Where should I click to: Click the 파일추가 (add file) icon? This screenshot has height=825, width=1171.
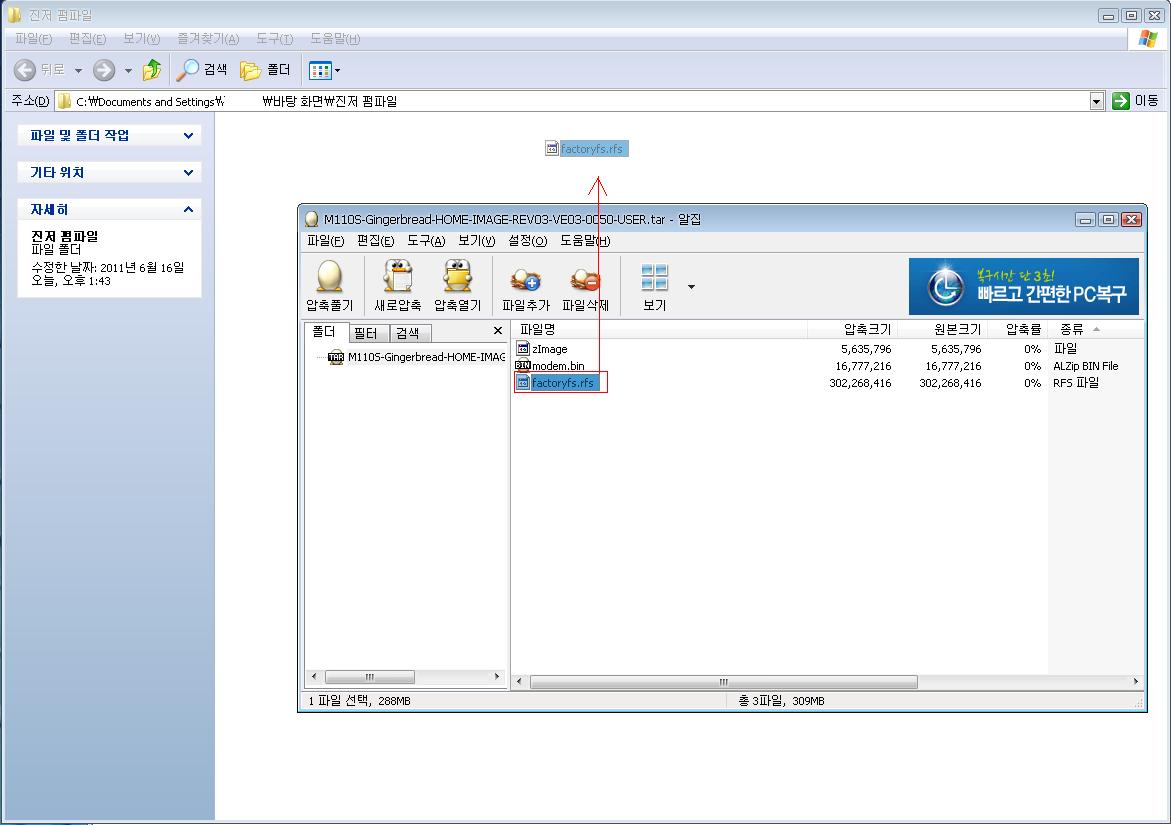click(525, 280)
